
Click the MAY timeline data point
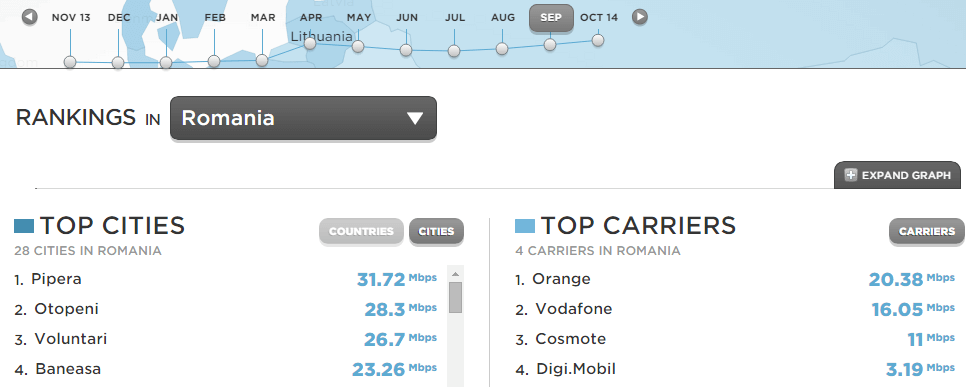358,46
